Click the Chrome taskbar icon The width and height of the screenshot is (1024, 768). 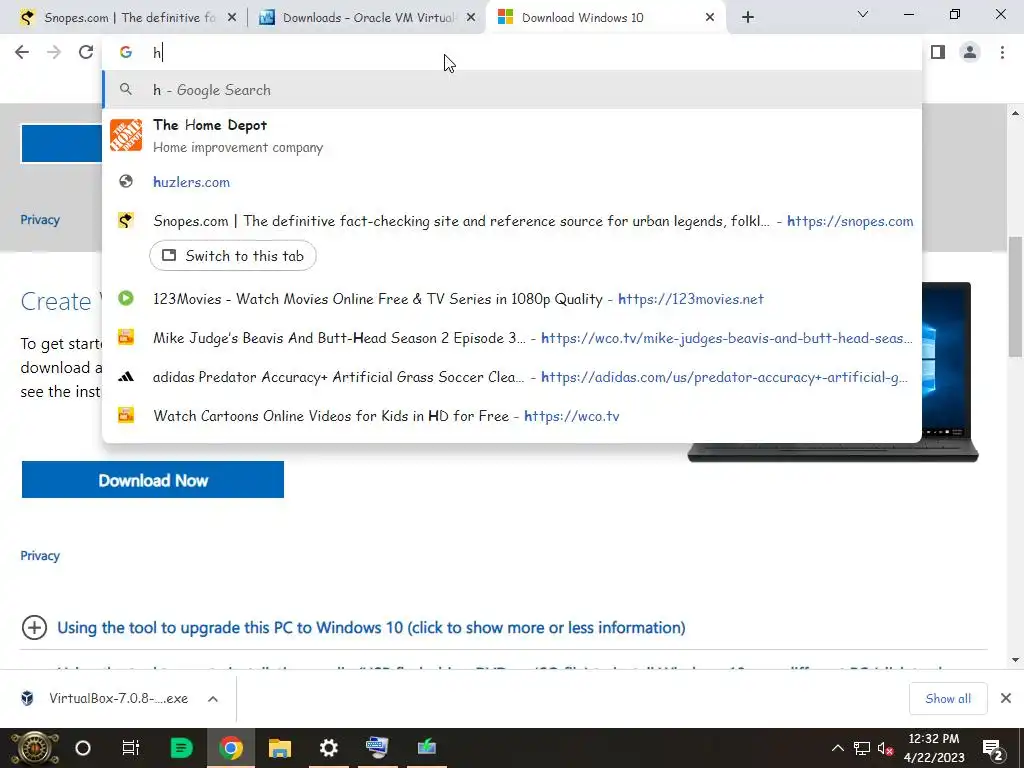click(x=231, y=748)
